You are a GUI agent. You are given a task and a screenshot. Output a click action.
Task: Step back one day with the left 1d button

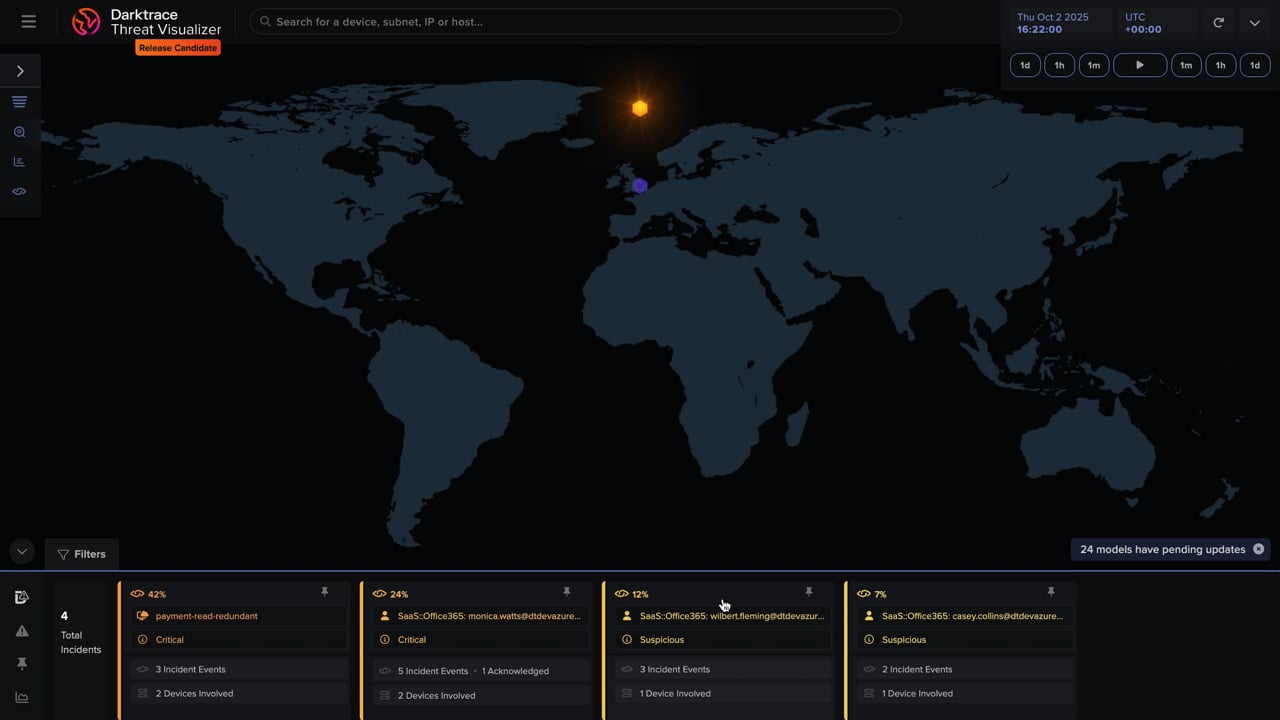point(1025,65)
